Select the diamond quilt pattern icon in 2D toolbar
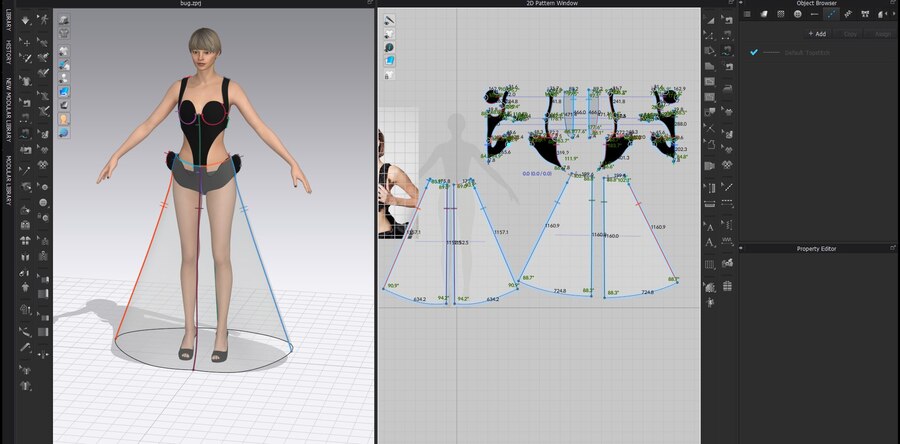The image size is (900, 444). [x=728, y=165]
